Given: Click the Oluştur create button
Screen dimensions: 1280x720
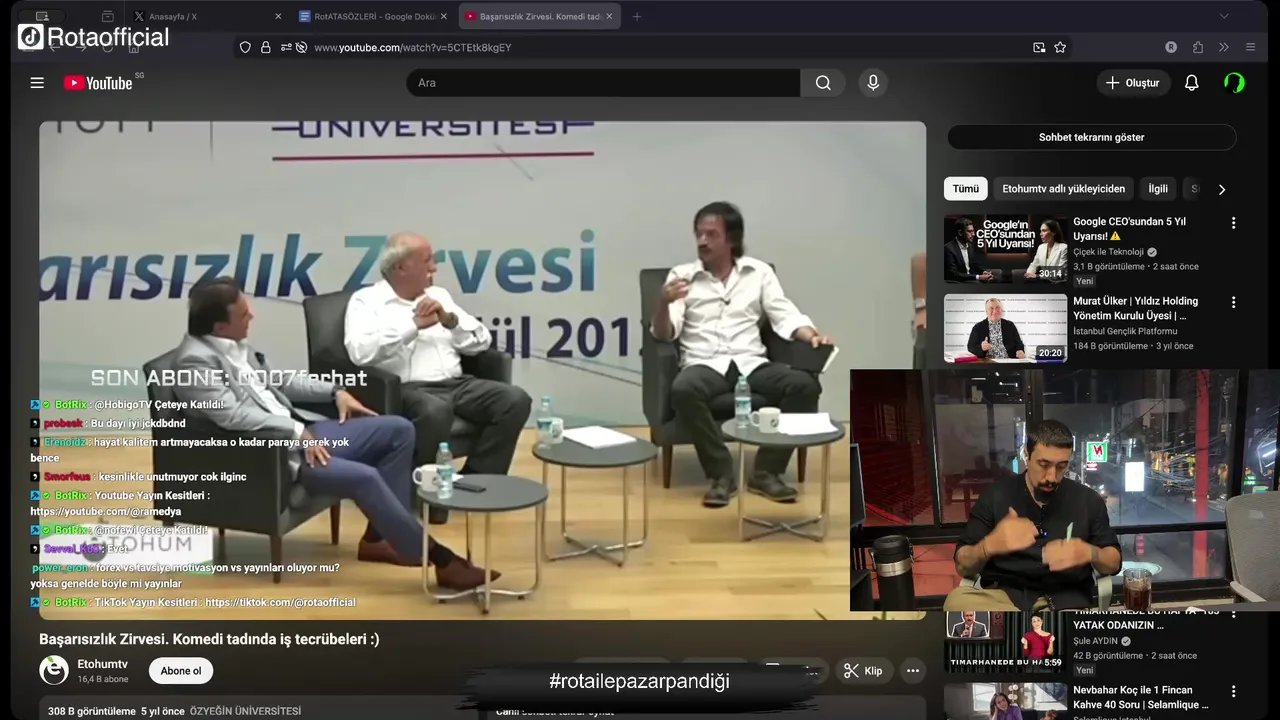Looking at the screenshot, I should click(x=1133, y=83).
